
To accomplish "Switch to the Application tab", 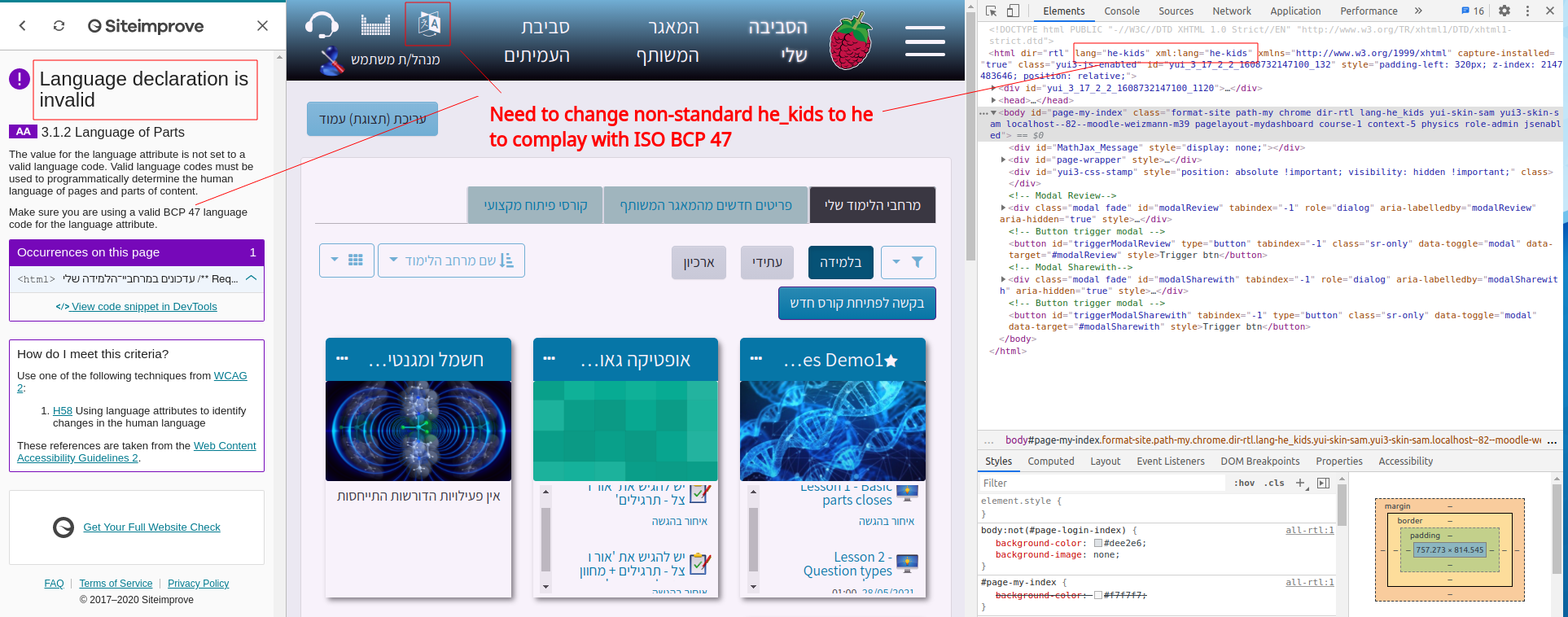I will [x=1295, y=11].
